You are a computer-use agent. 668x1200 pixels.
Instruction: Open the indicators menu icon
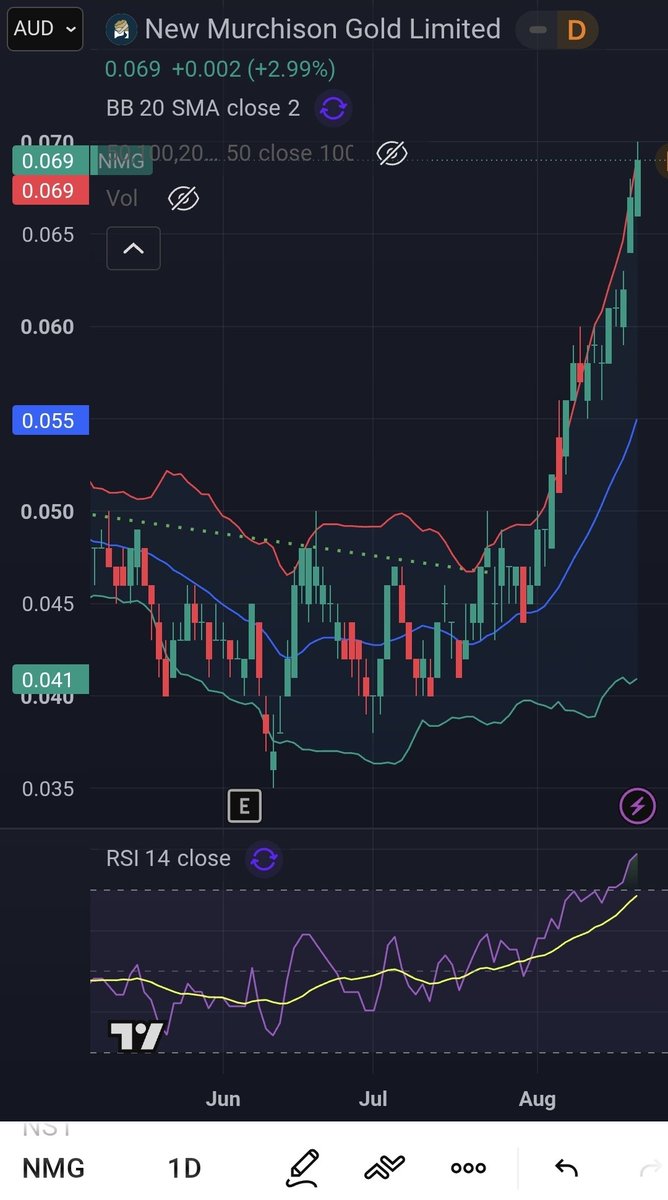coord(385,1167)
